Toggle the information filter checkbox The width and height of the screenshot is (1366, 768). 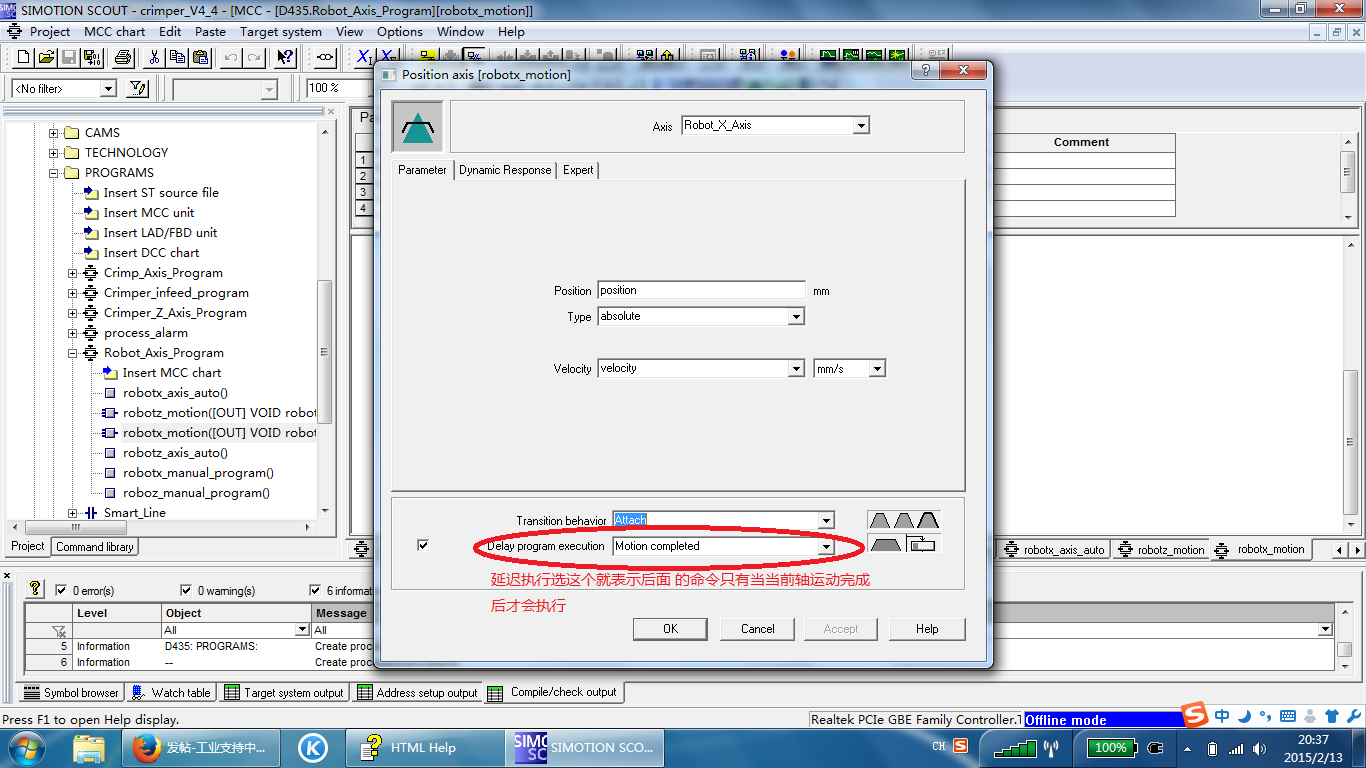[316, 590]
